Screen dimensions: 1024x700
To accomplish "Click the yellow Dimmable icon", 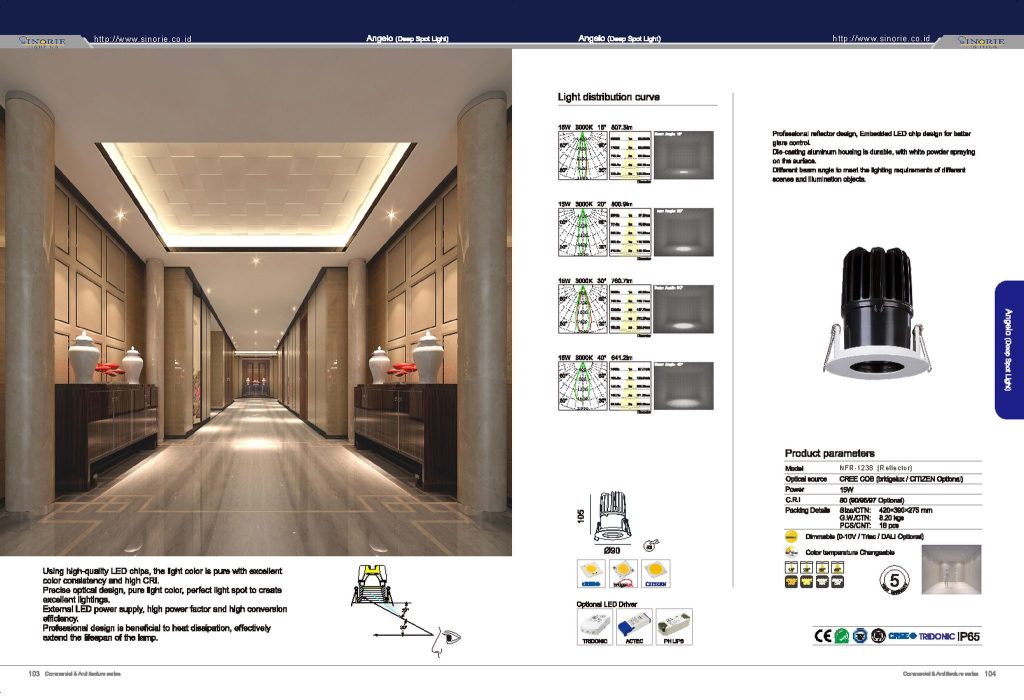I will pyautogui.click(x=791, y=537).
